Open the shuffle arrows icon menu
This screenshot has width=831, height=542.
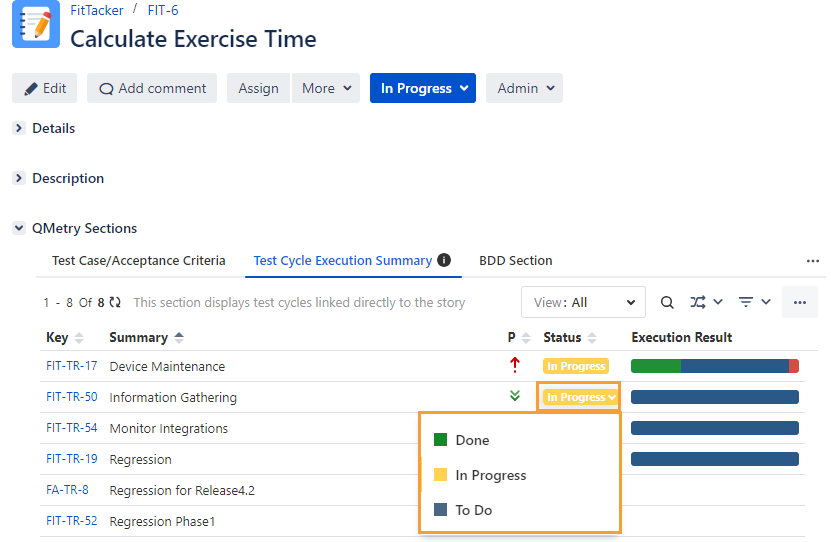(x=706, y=302)
